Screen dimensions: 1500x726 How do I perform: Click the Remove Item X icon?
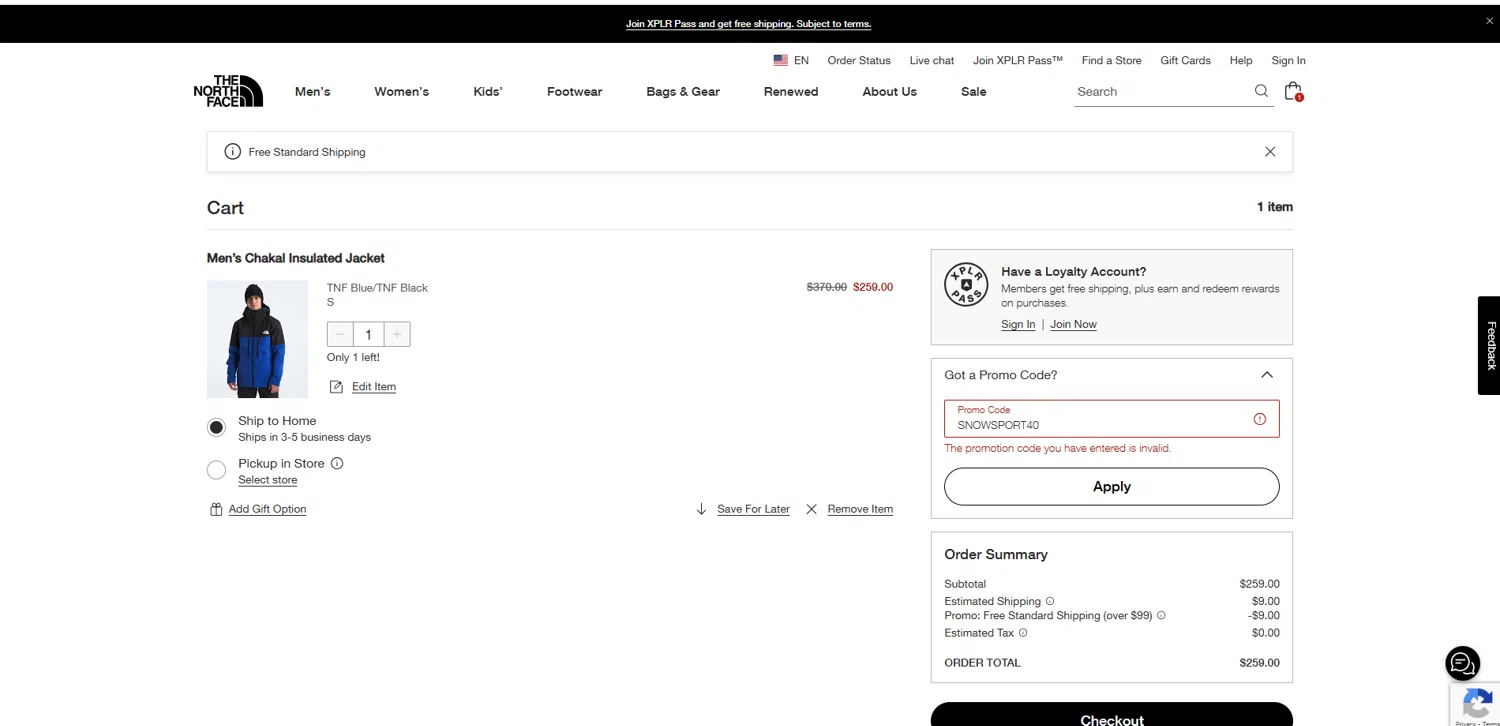click(811, 509)
